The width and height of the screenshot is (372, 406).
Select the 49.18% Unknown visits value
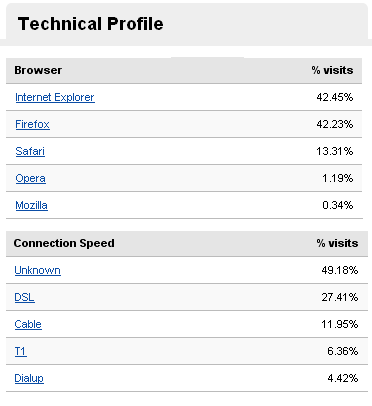click(x=340, y=270)
